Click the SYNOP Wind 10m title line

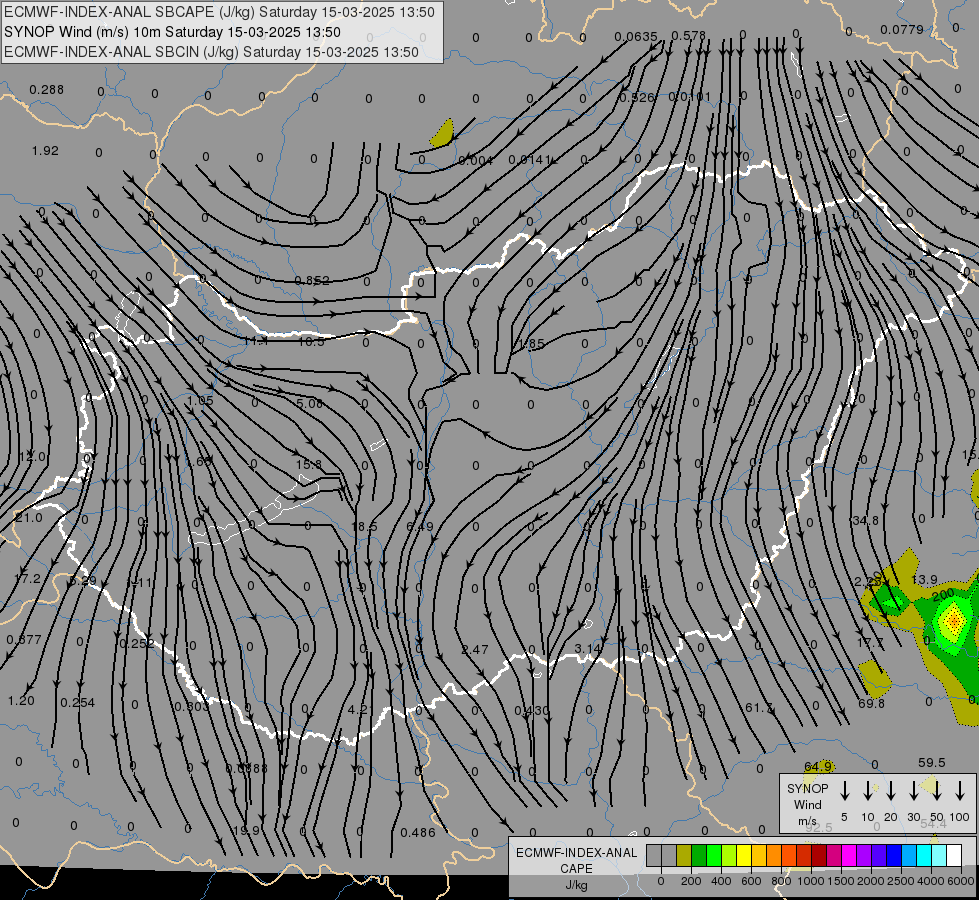pyautogui.click(x=172, y=32)
